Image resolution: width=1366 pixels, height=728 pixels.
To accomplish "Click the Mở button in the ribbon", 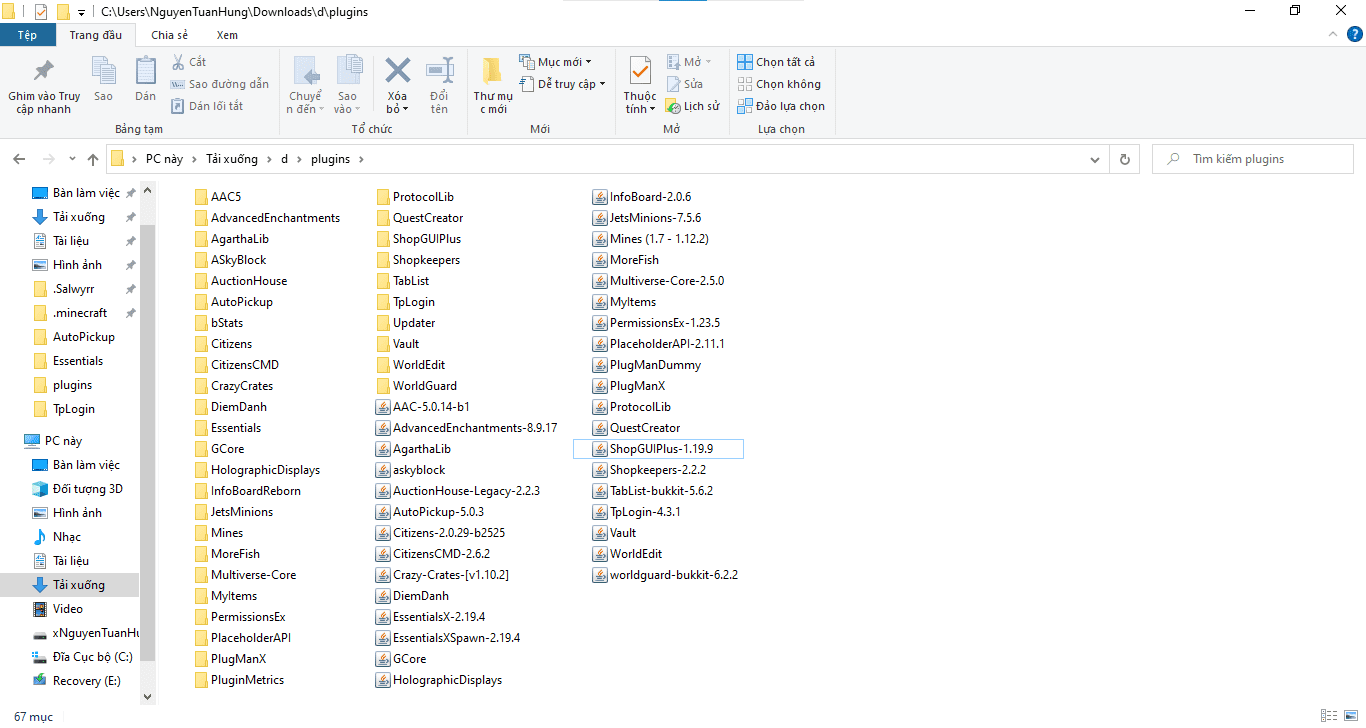I will [687, 62].
